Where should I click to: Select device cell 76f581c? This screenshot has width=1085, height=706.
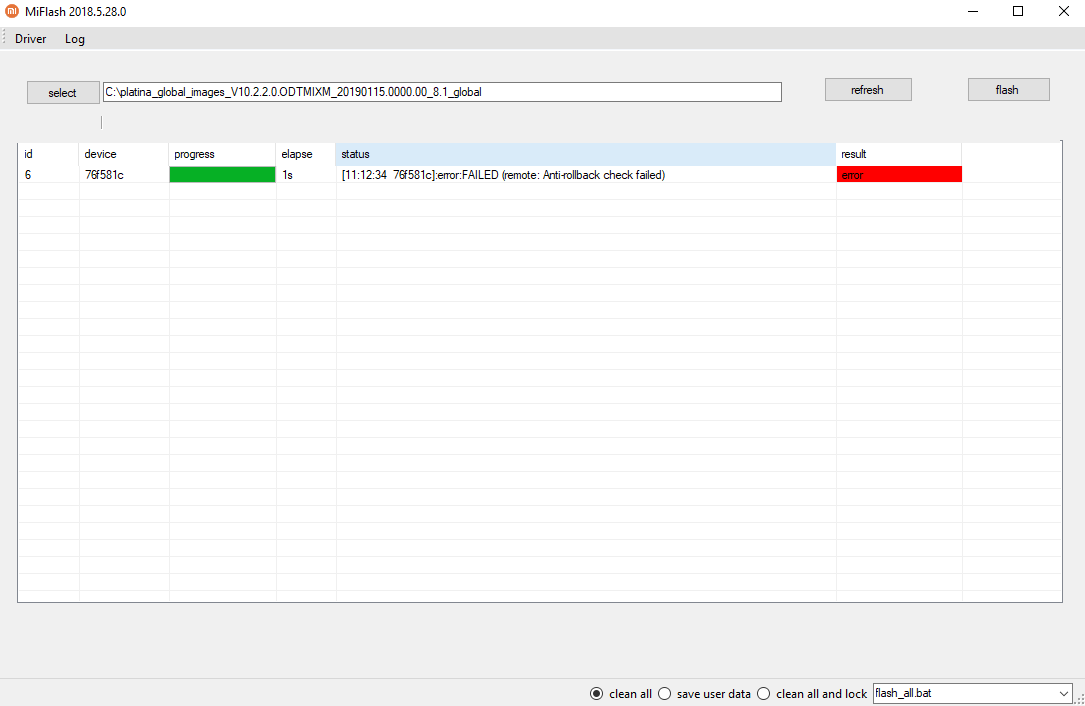[x=123, y=175]
